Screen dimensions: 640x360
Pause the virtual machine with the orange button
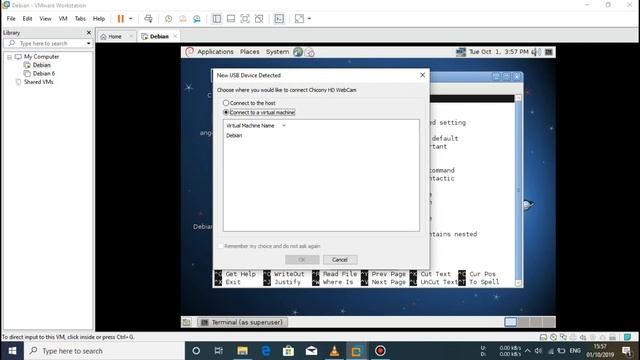pyautogui.click(x=120, y=19)
